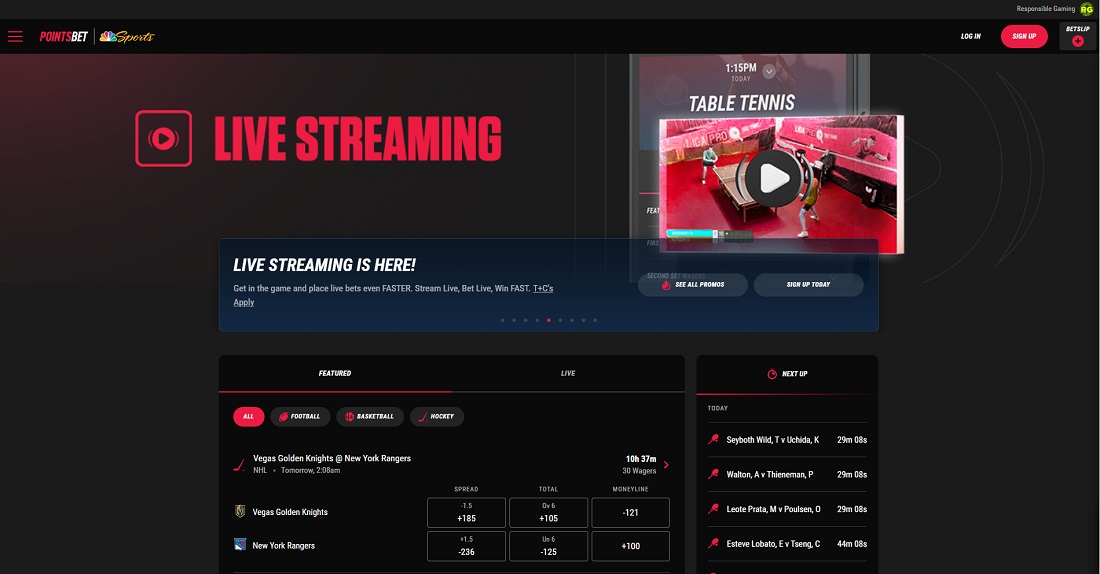Click the Next Up clock icon
1100x574 pixels.
[772, 374]
